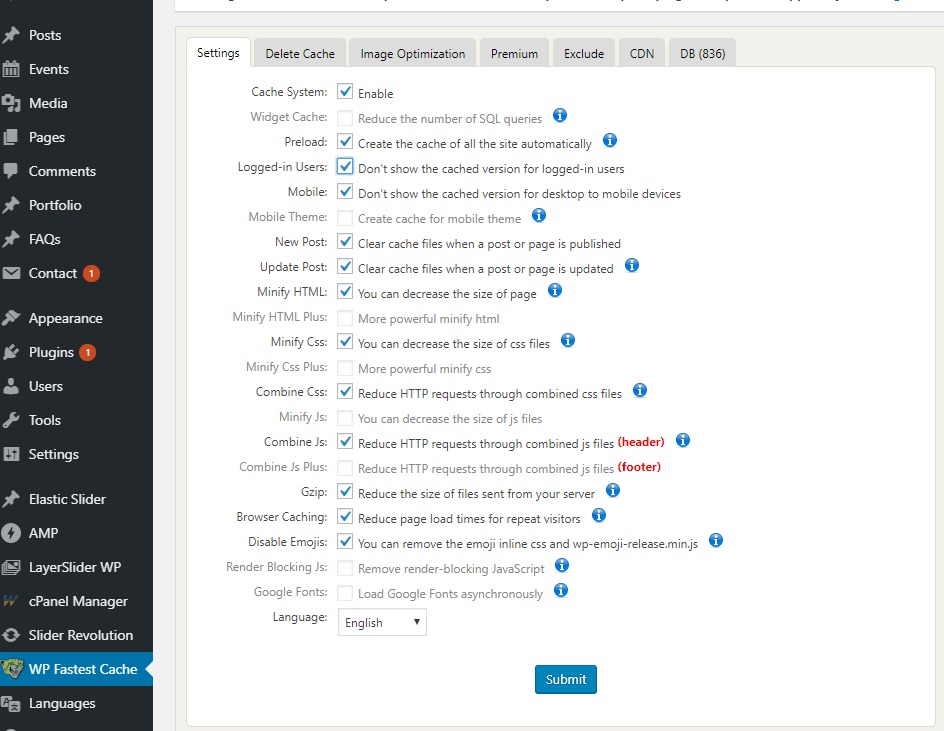Image resolution: width=944 pixels, height=731 pixels.
Task: Click the Contact envelope icon
Action: [11, 273]
